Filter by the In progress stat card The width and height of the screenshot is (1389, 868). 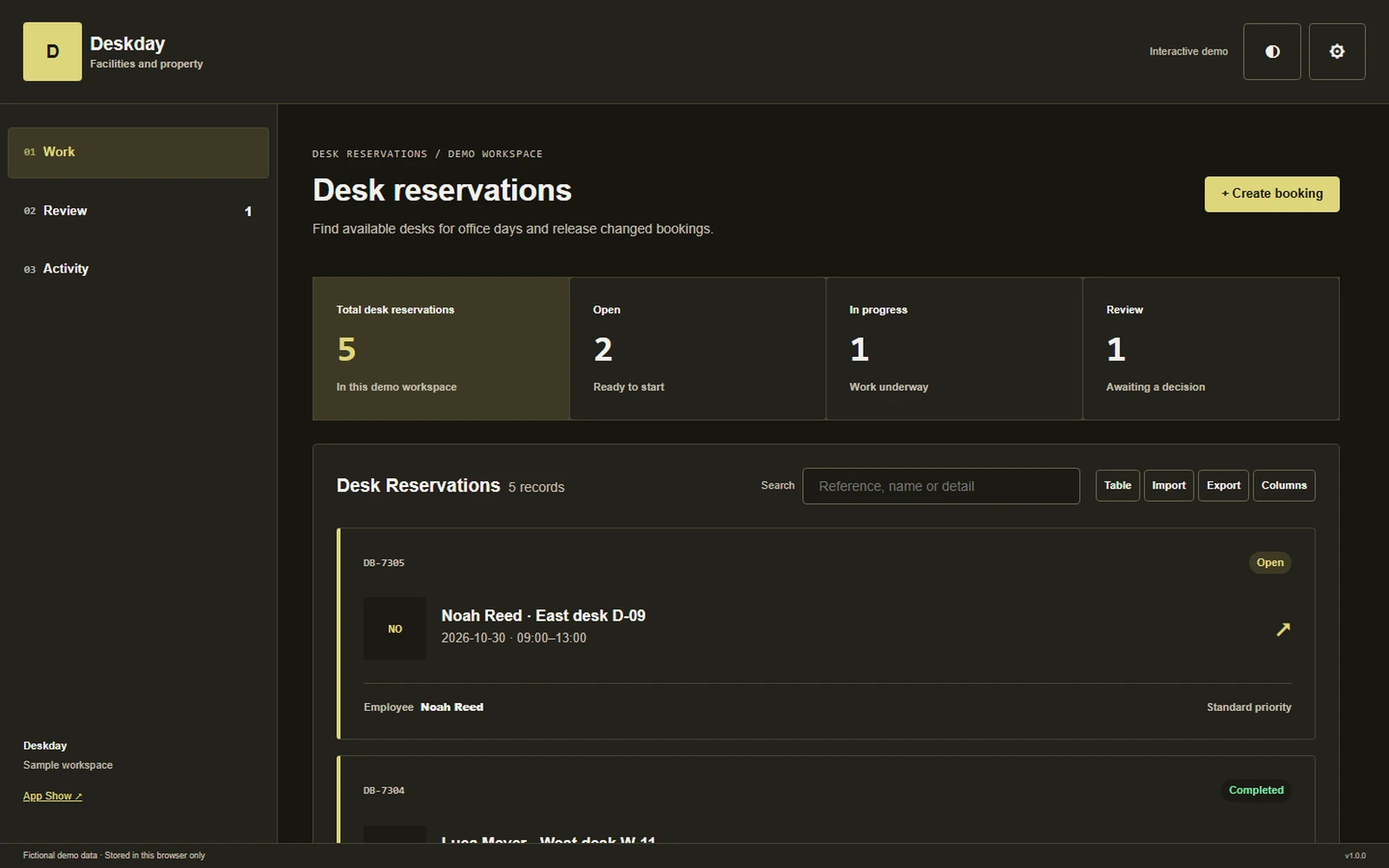954,349
